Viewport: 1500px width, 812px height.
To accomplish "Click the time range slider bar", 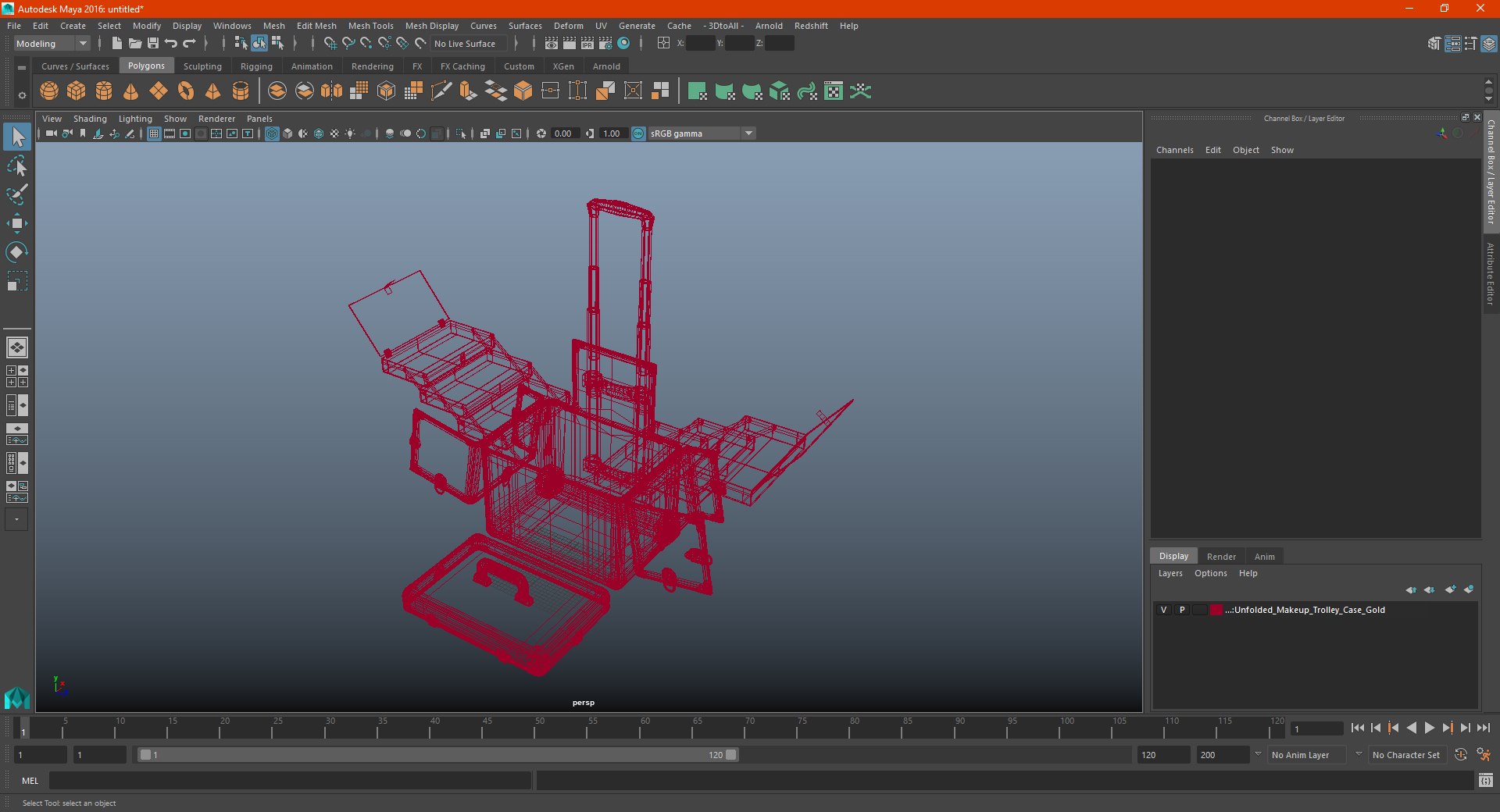I will click(437, 755).
